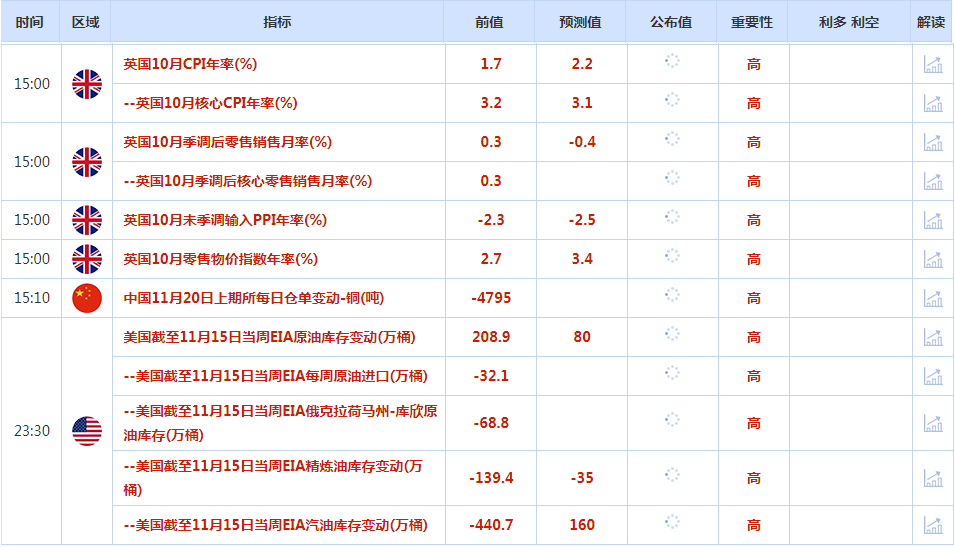Click the UK flag beside 英国10月CPI年率
954x547 pixels.
[x=87, y=84]
